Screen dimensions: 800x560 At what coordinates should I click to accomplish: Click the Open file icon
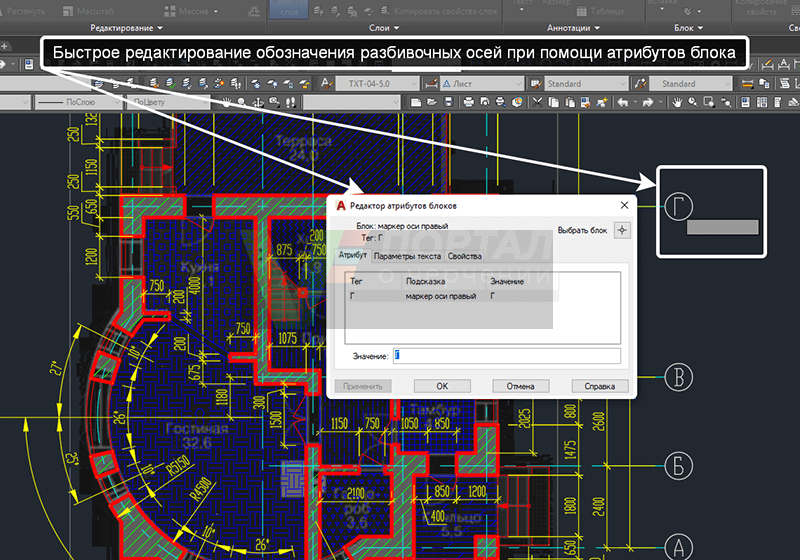click(432, 103)
